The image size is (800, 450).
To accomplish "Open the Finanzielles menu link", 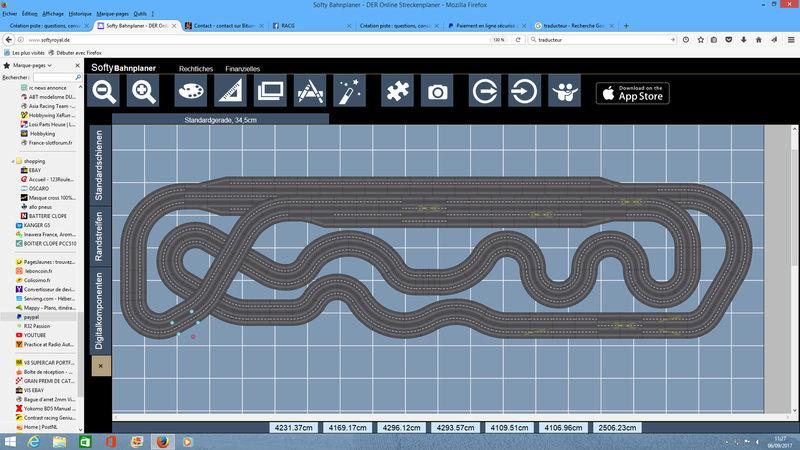I will pos(243,68).
